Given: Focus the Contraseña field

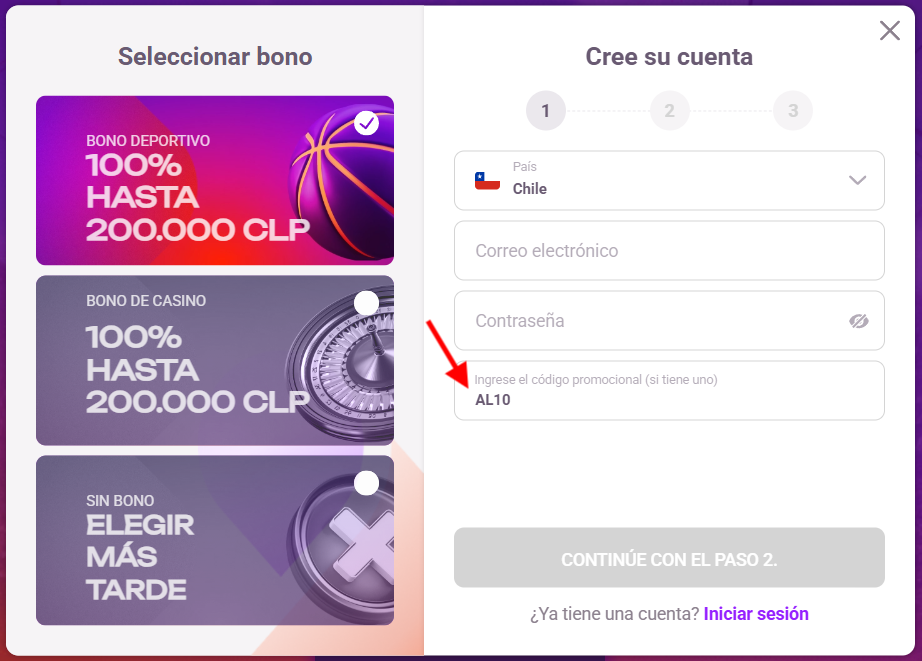Looking at the screenshot, I should click(x=669, y=321).
